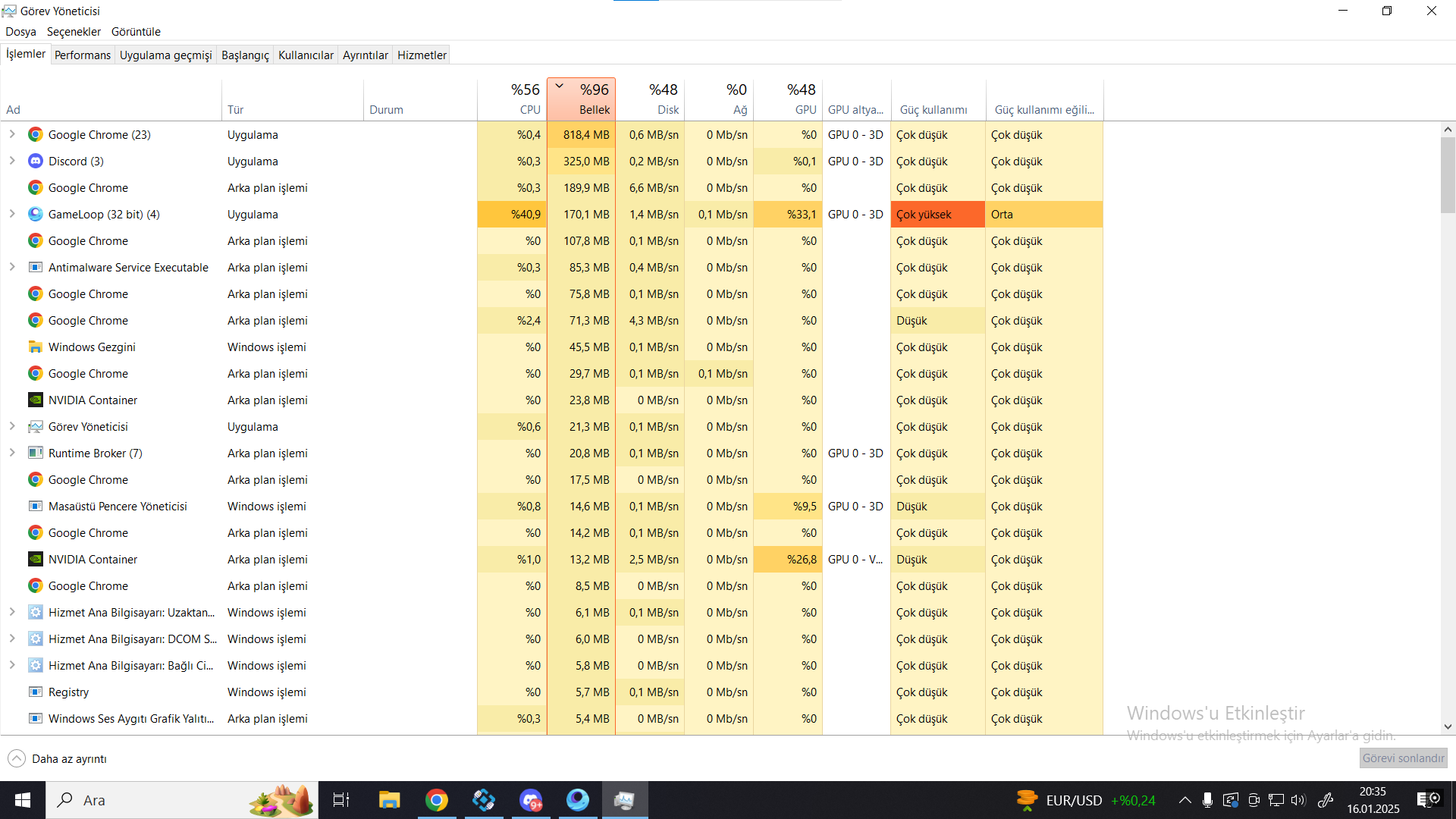This screenshot has width=1456, height=819.
Task: Click the Görev Yöneticisi process icon
Action: 35,426
